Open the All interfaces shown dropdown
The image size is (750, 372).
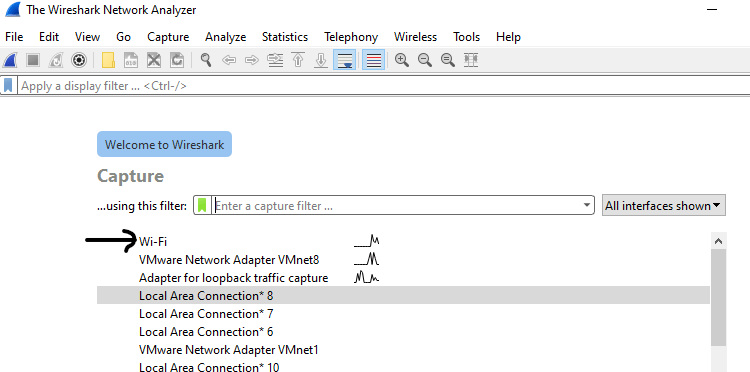663,205
